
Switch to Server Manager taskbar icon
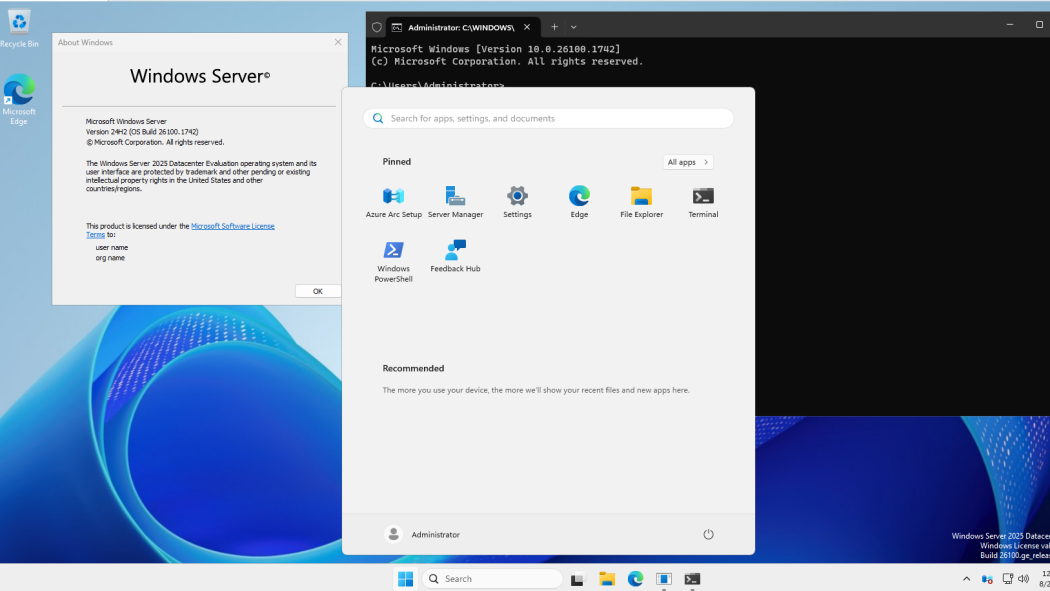click(664, 579)
